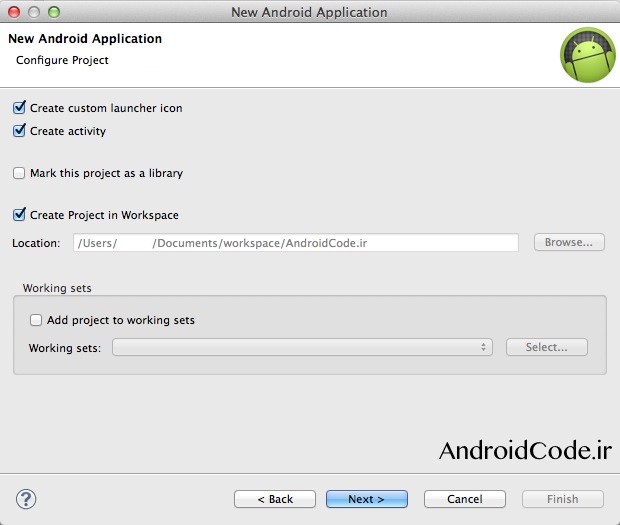The width and height of the screenshot is (620, 525).
Task: Open the Working sets dropdown
Action: (302, 347)
